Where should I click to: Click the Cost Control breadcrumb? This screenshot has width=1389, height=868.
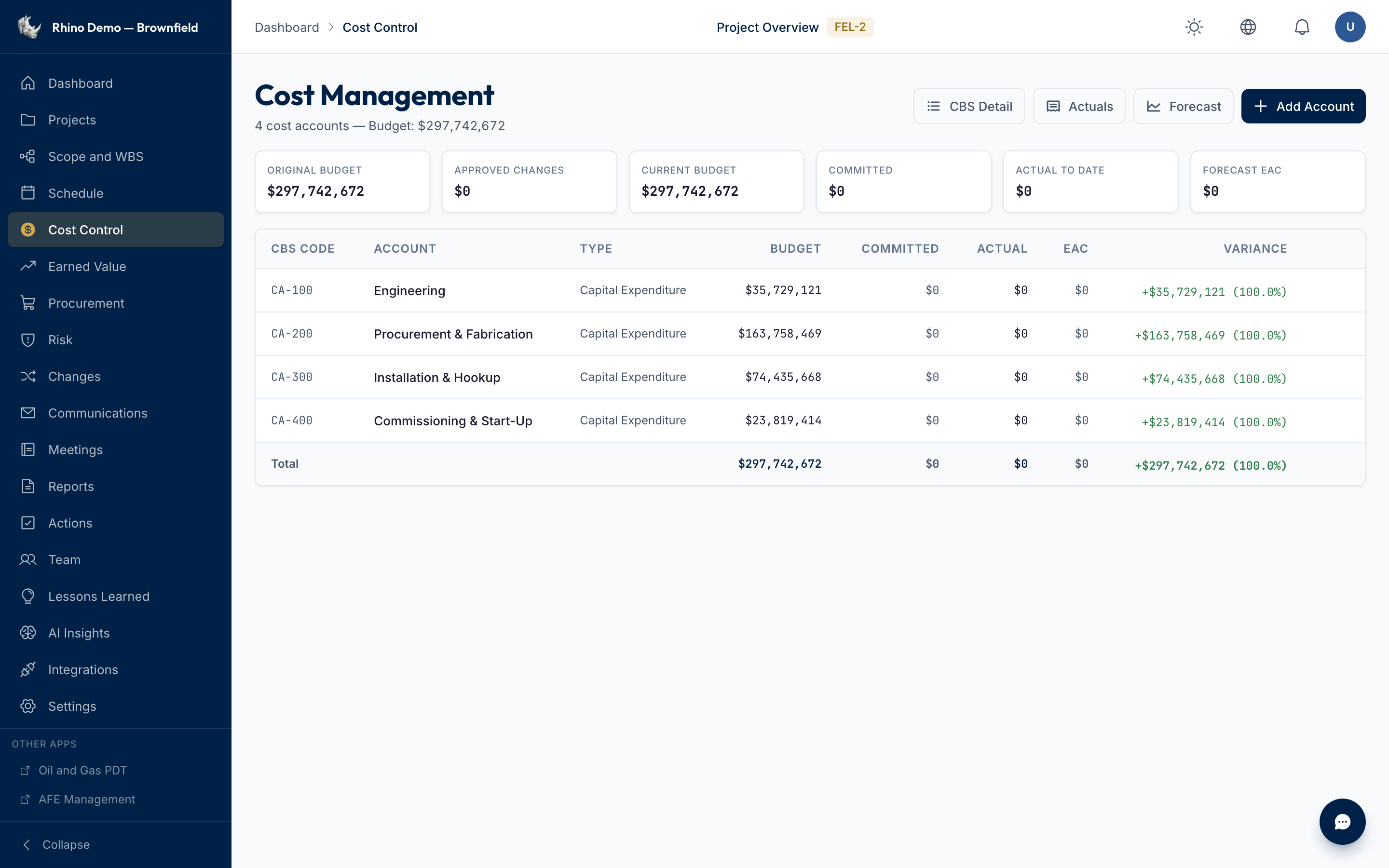(380, 27)
